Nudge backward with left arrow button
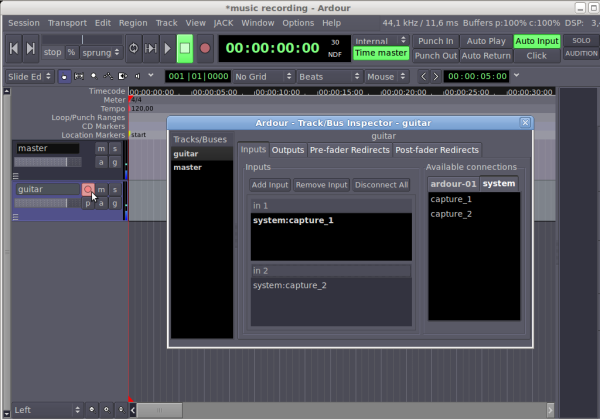Image resolution: width=600 pixels, height=420 pixels. pyautogui.click(x=423, y=77)
